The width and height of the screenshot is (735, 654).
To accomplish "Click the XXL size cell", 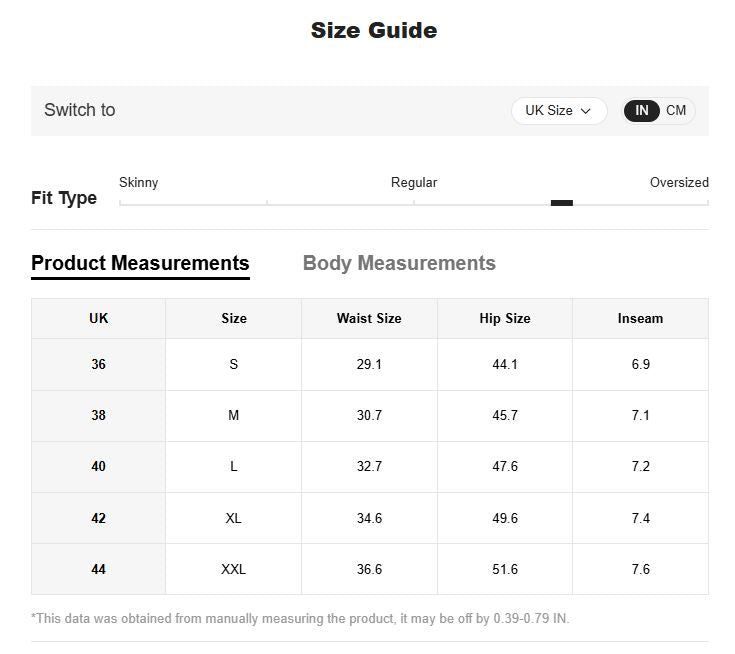I will point(233,569).
